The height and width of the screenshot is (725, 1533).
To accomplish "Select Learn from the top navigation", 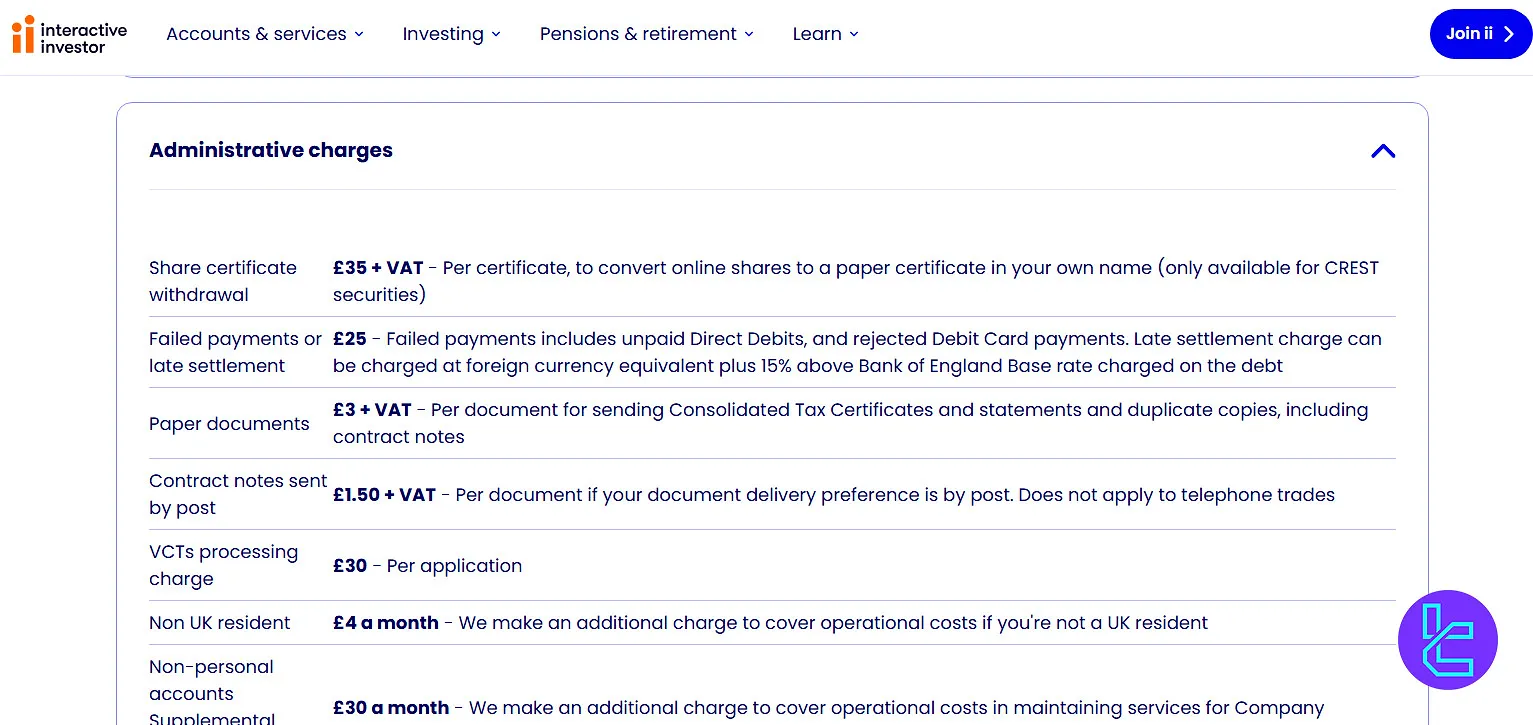I will [817, 33].
